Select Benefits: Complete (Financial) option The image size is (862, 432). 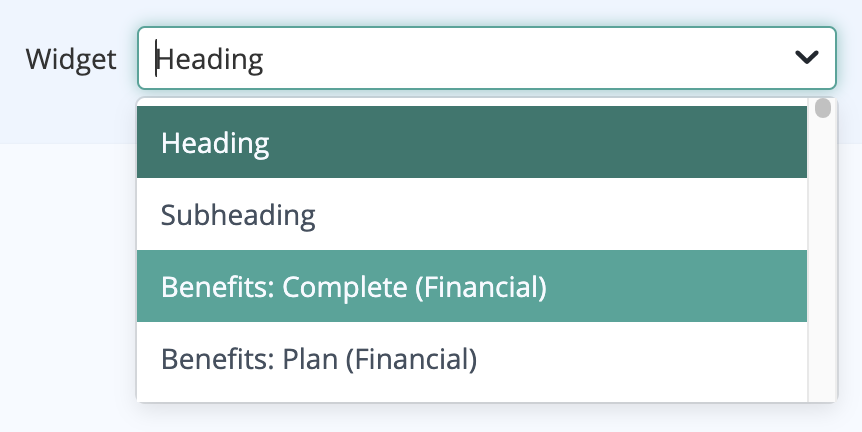(472, 286)
